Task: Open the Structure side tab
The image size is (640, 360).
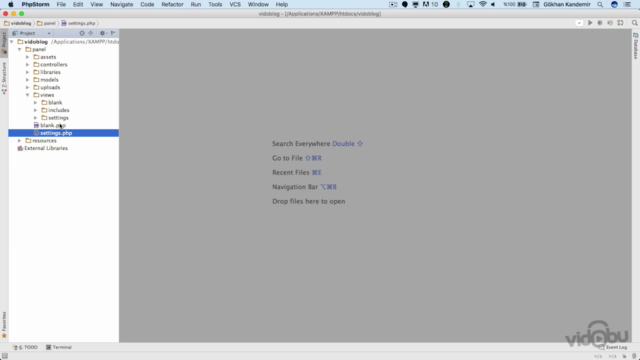Action: tap(4, 78)
